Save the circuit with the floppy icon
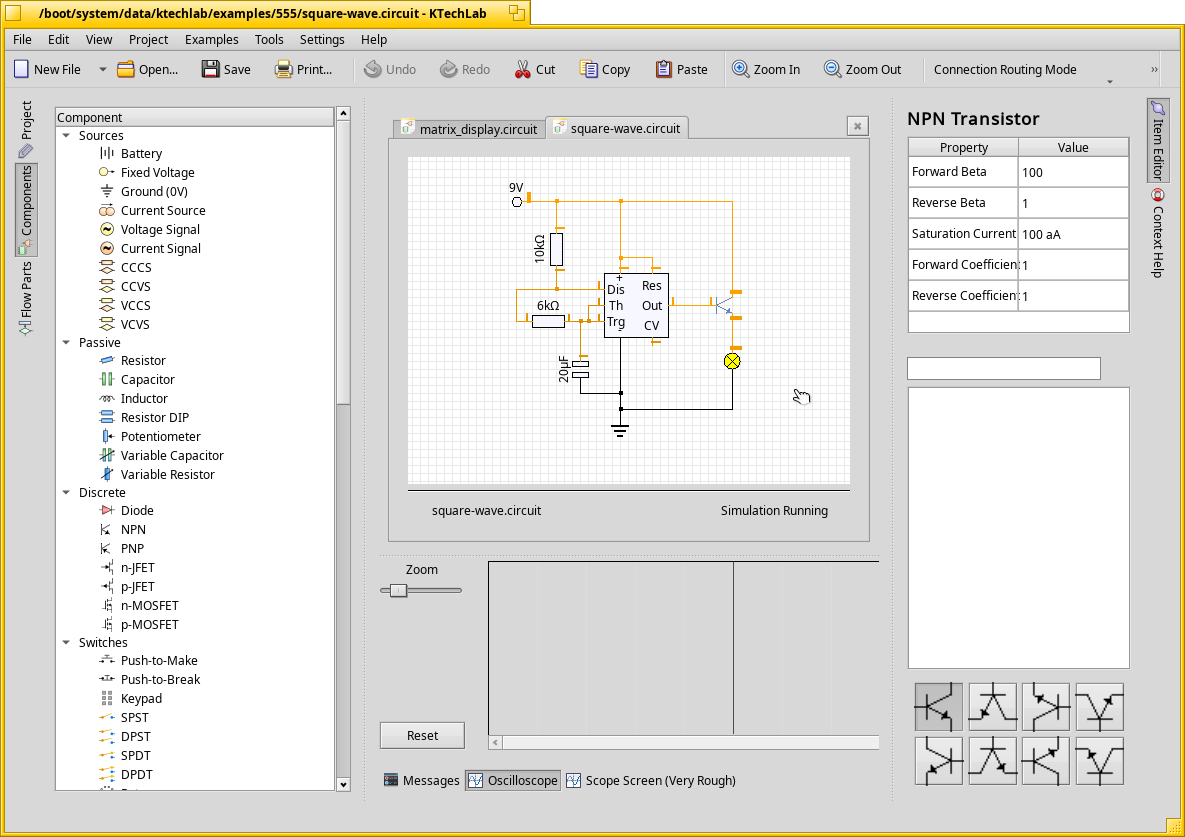Viewport: 1185px width, 837px height. coord(210,69)
